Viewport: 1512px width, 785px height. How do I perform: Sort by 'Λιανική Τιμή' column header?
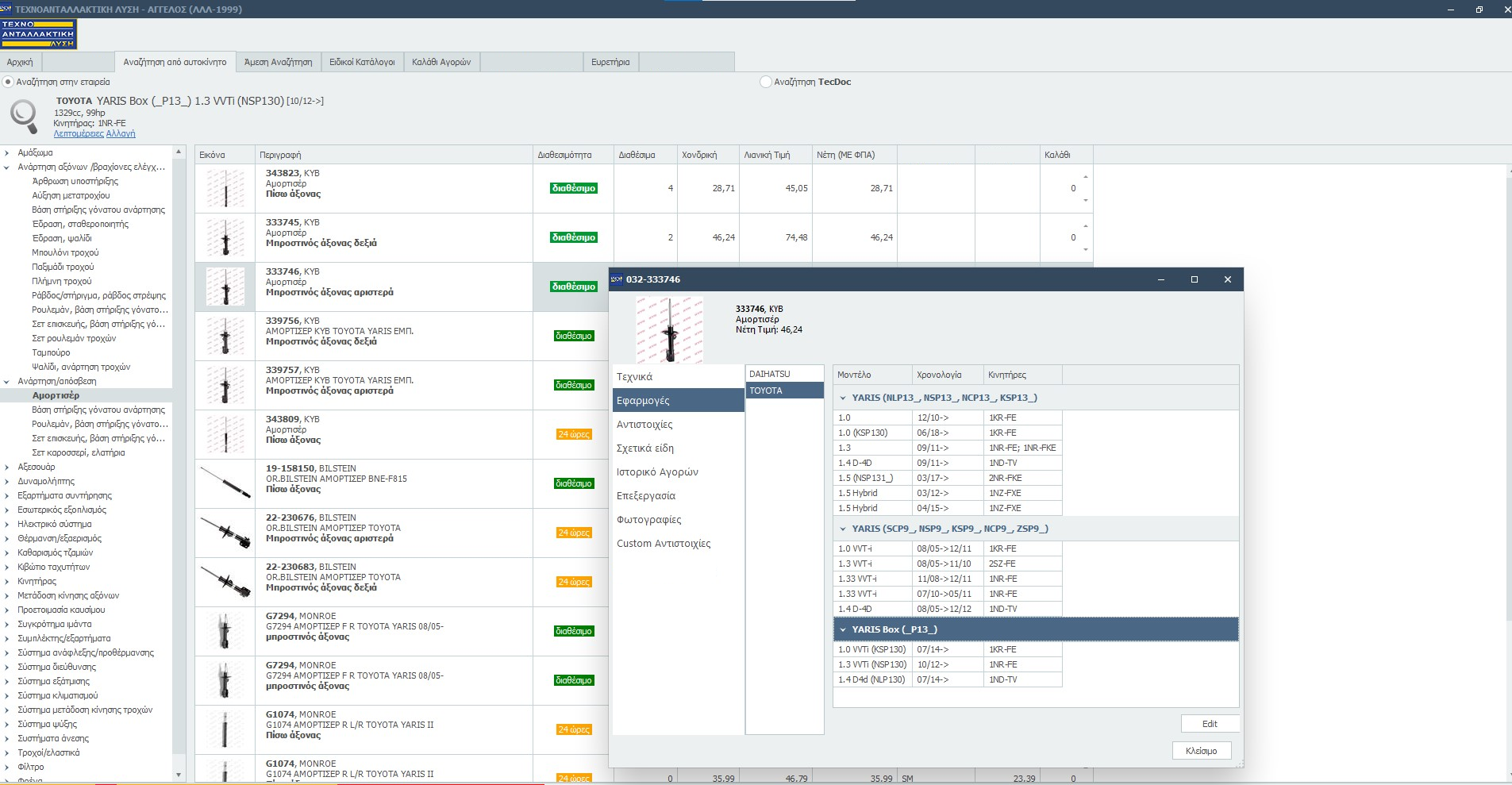tap(775, 155)
